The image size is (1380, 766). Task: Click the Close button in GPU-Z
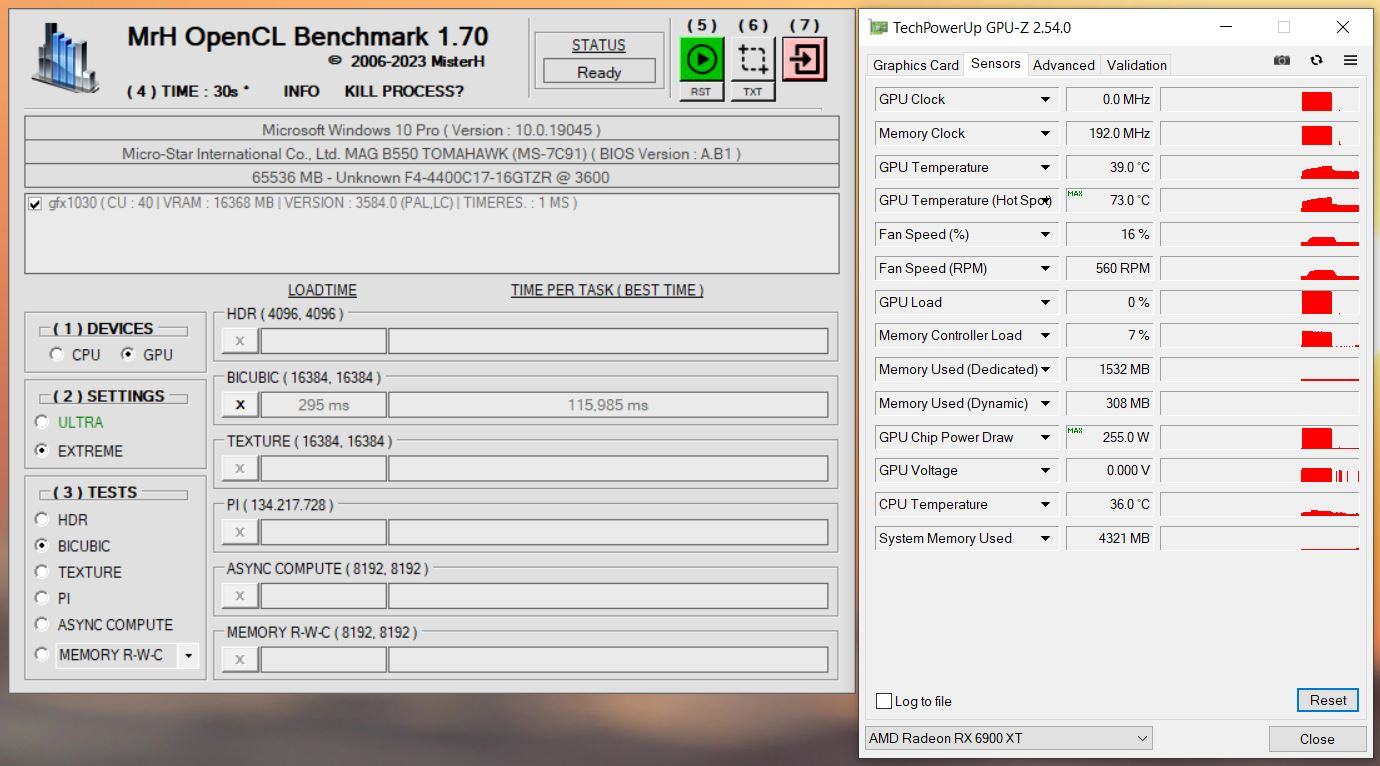1317,739
